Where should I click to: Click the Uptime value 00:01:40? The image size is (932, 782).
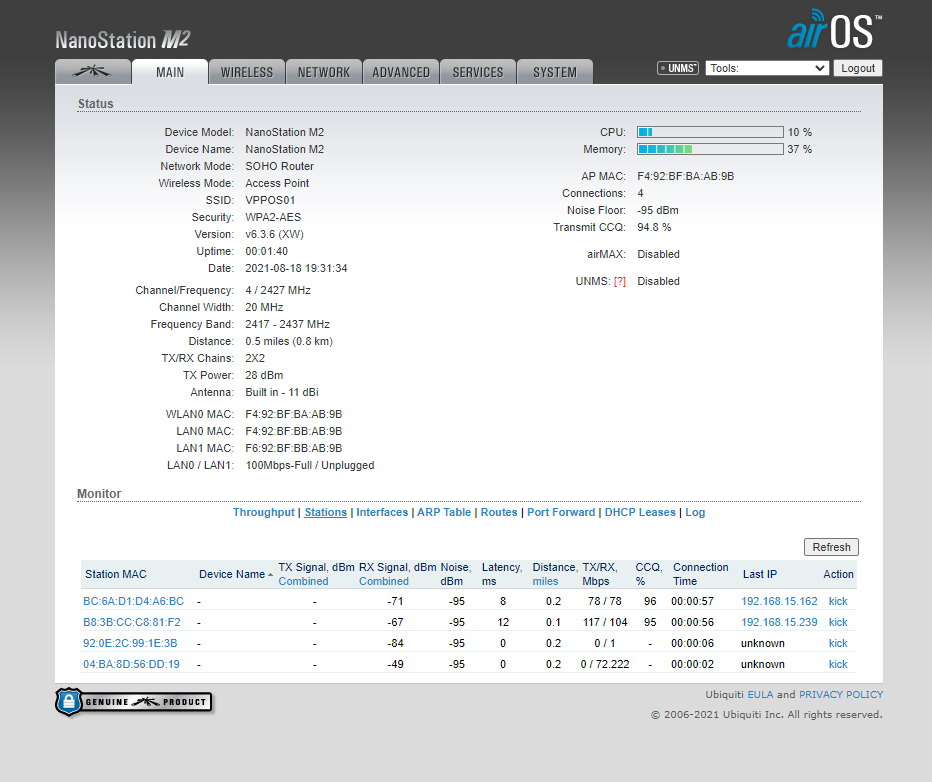266,251
